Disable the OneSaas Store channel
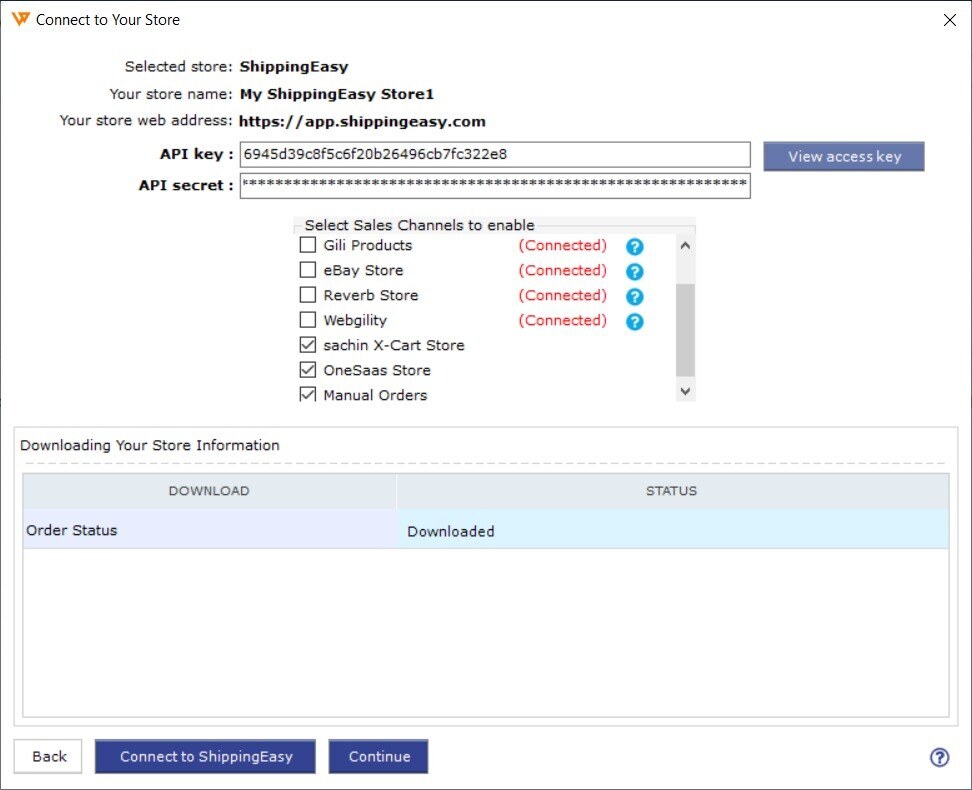Screen dimensions: 972x790 click(308, 370)
